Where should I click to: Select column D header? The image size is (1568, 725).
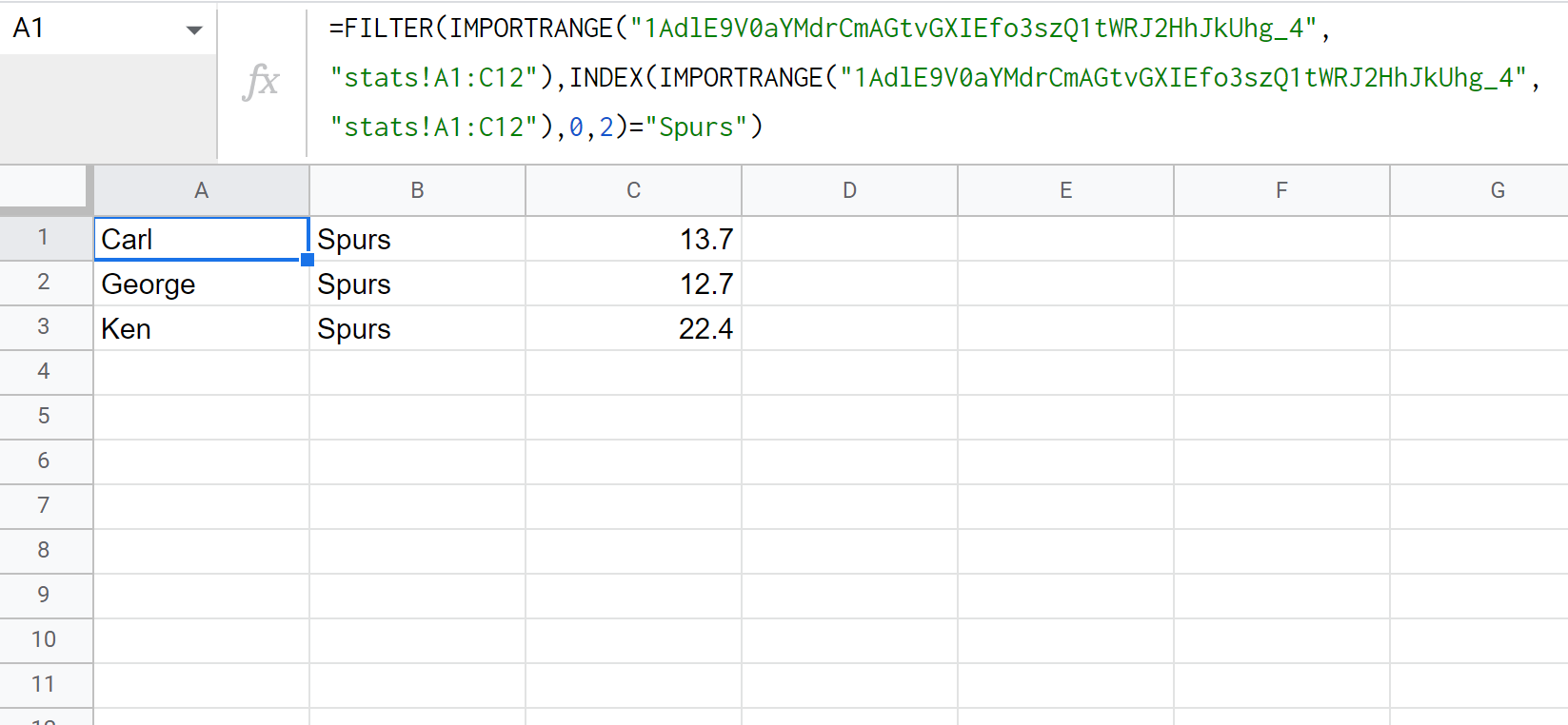coord(850,190)
